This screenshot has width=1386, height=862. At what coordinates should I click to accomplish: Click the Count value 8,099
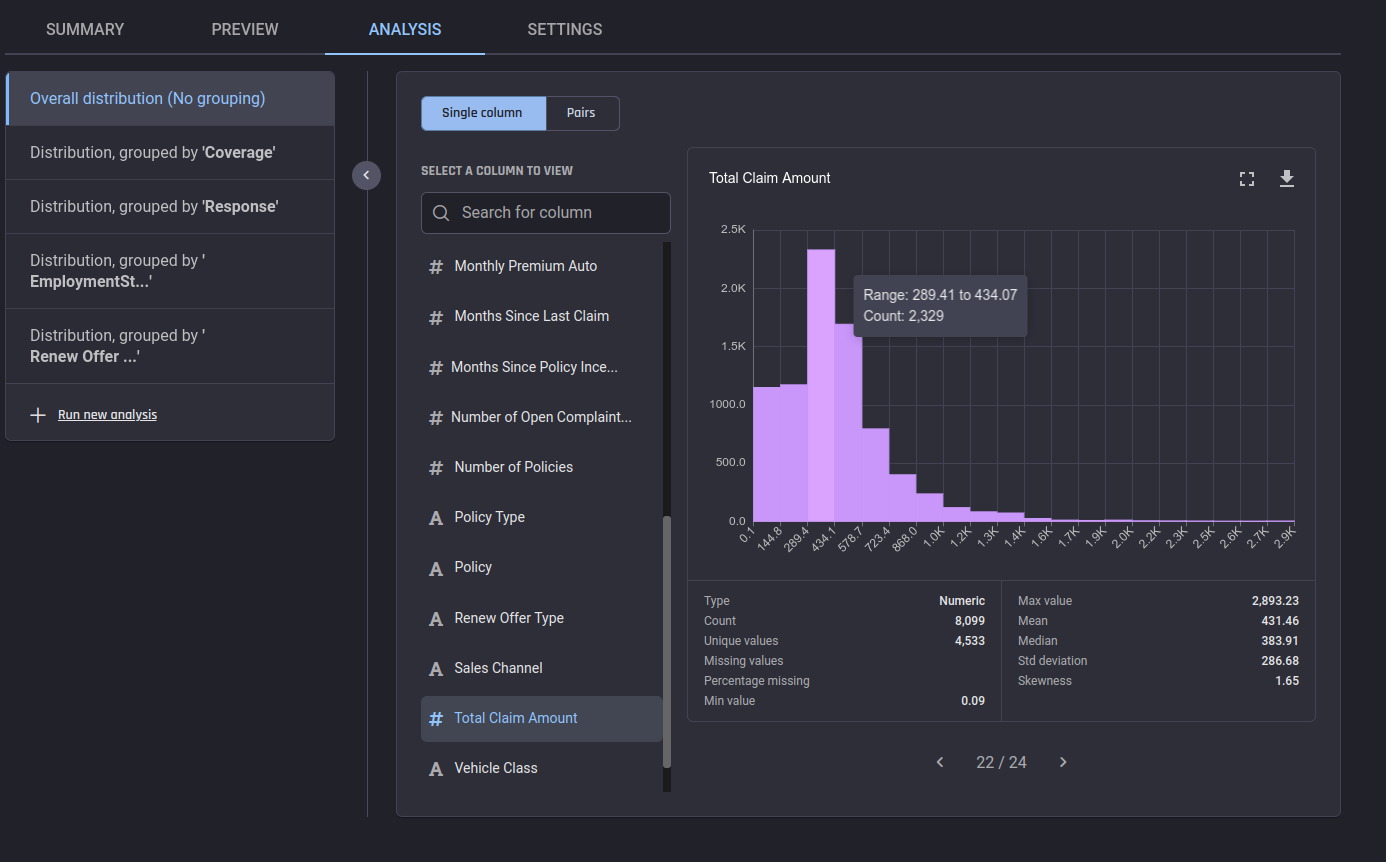tap(970, 621)
